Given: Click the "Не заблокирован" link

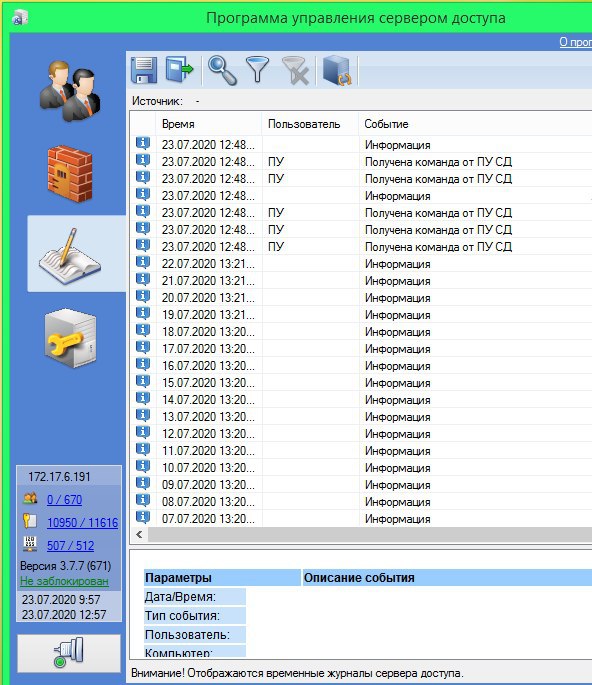Looking at the screenshot, I should pos(64,581).
